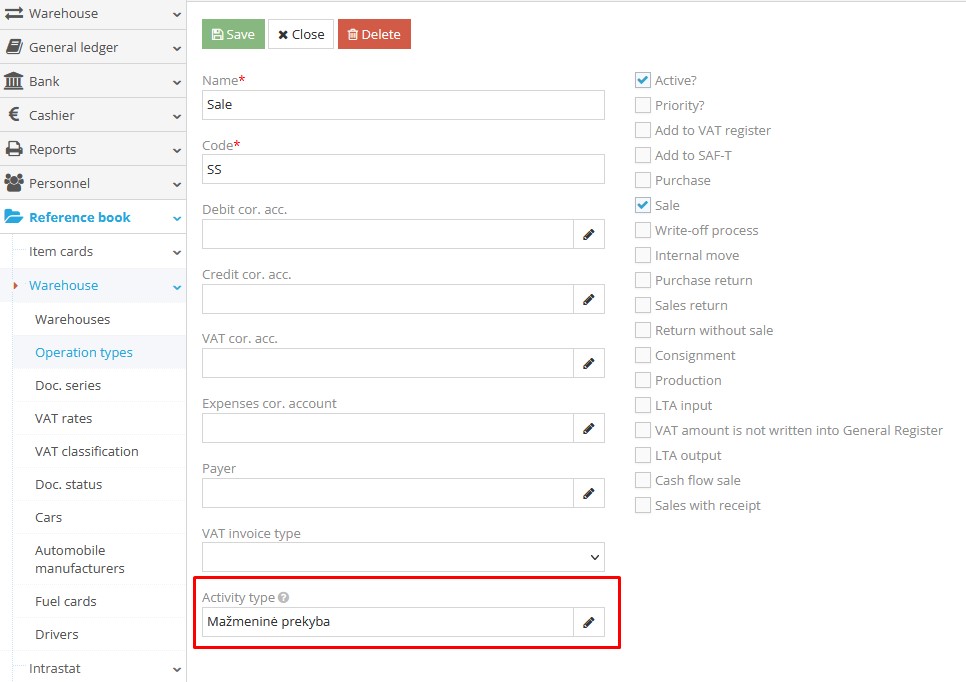Toggle the Consignment checkbox
Screen dimensions: 966x682
tap(643, 354)
